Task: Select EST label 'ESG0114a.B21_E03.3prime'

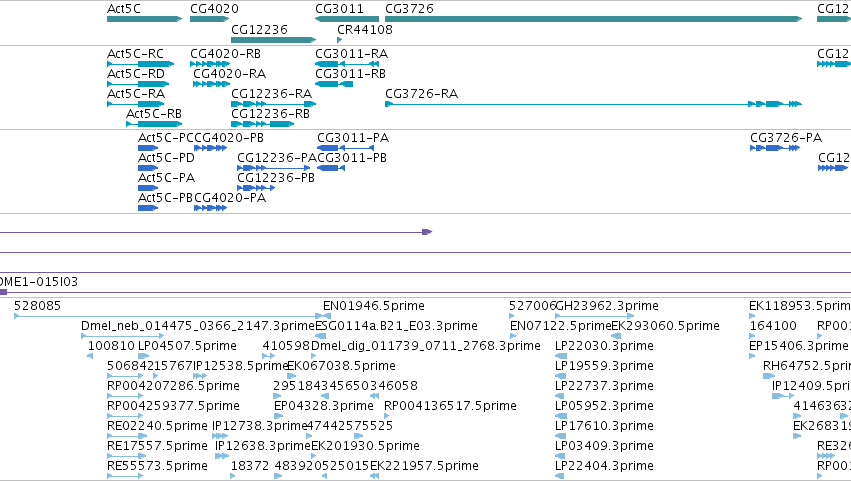Action: tap(396, 326)
